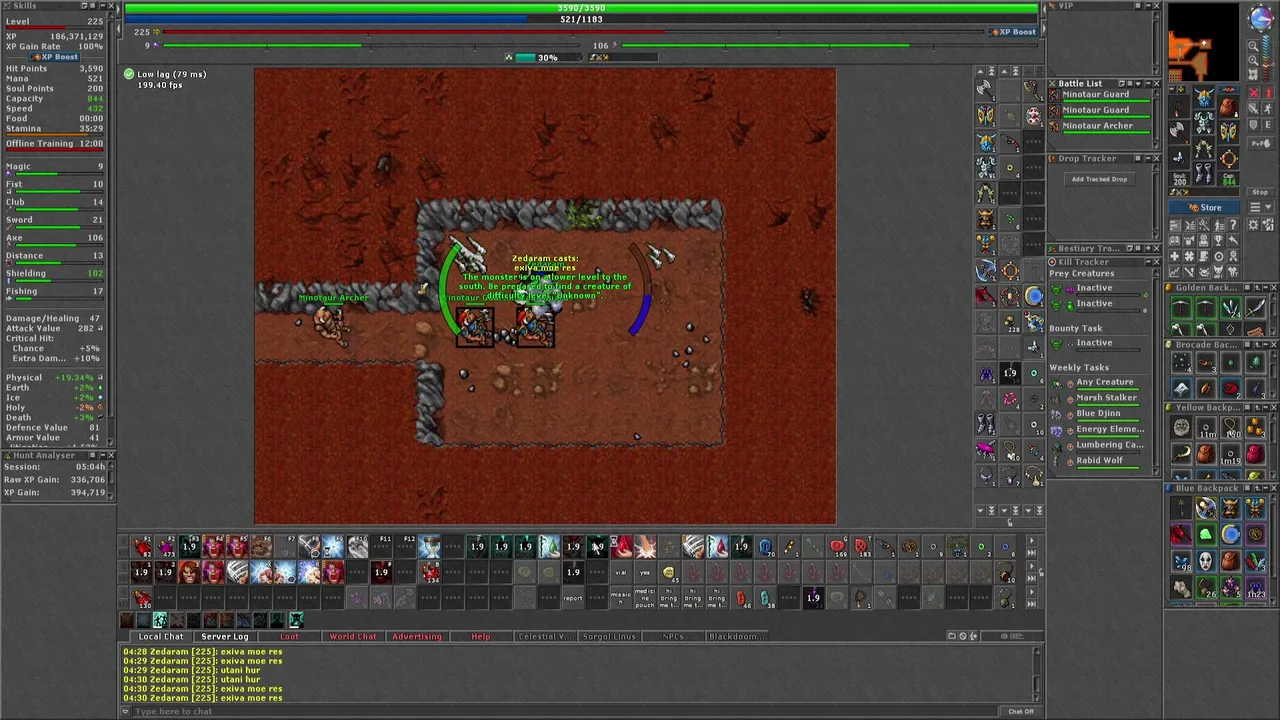Collapse the Kill Tracker panel

click(x=1148, y=262)
